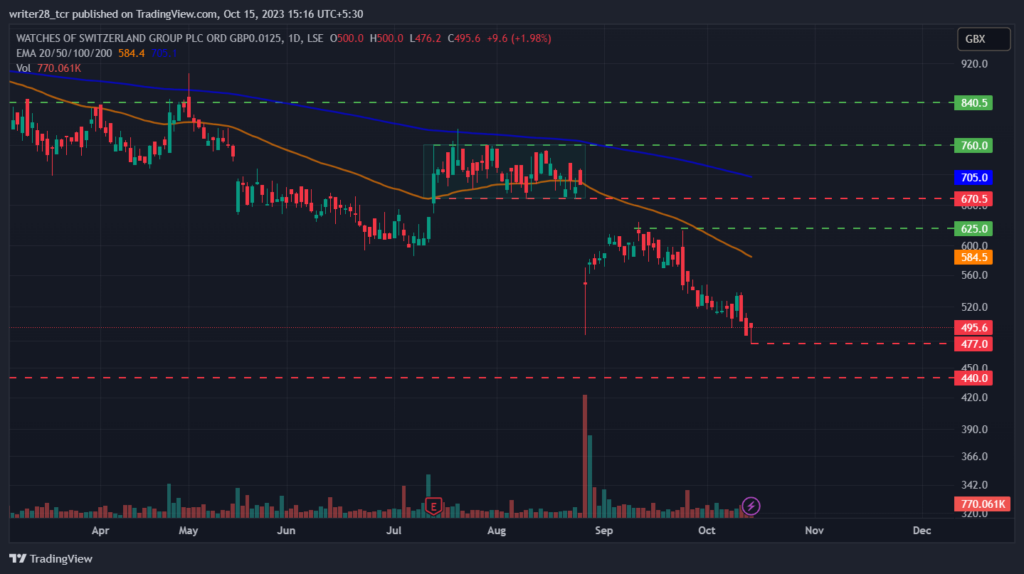Click the EMA 20/50/100/200 indicator legend

click(64, 54)
